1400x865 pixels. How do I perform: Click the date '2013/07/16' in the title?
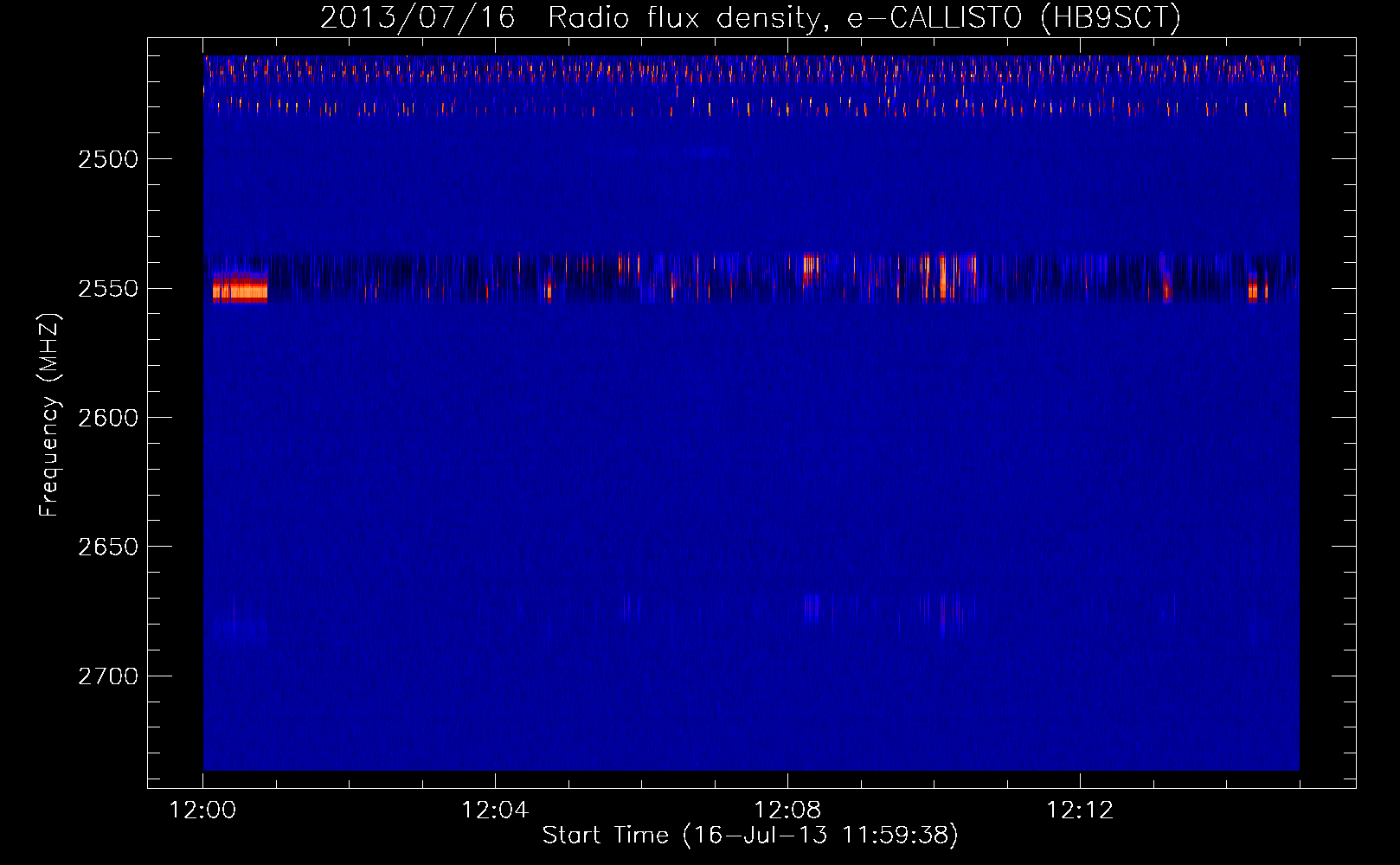pos(417,18)
